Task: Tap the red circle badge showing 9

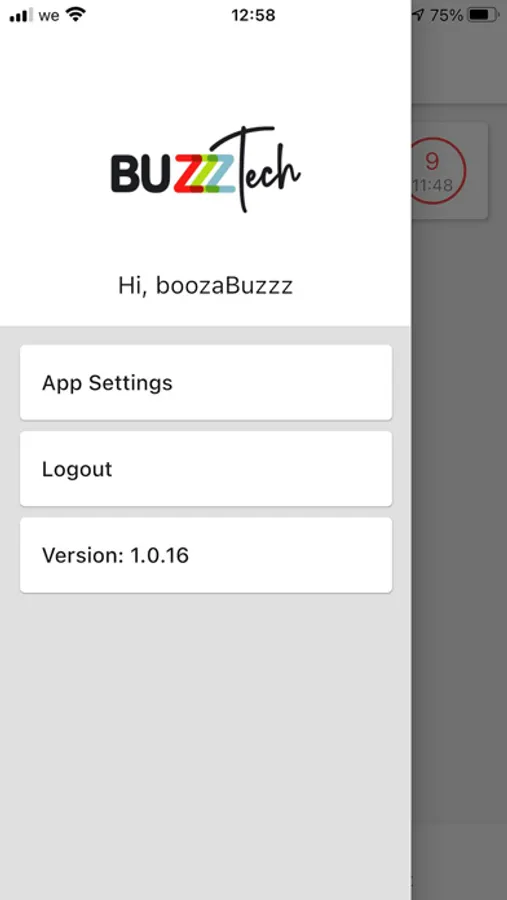Action: 439,170
